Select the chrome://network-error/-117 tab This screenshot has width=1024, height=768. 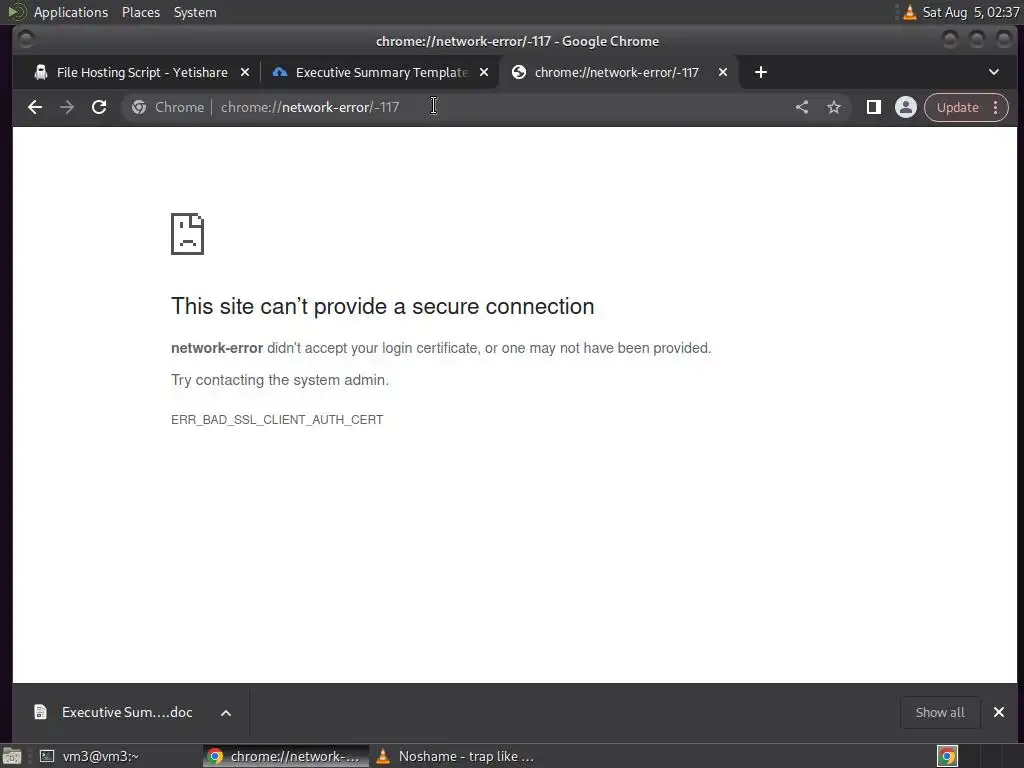tap(617, 72)
